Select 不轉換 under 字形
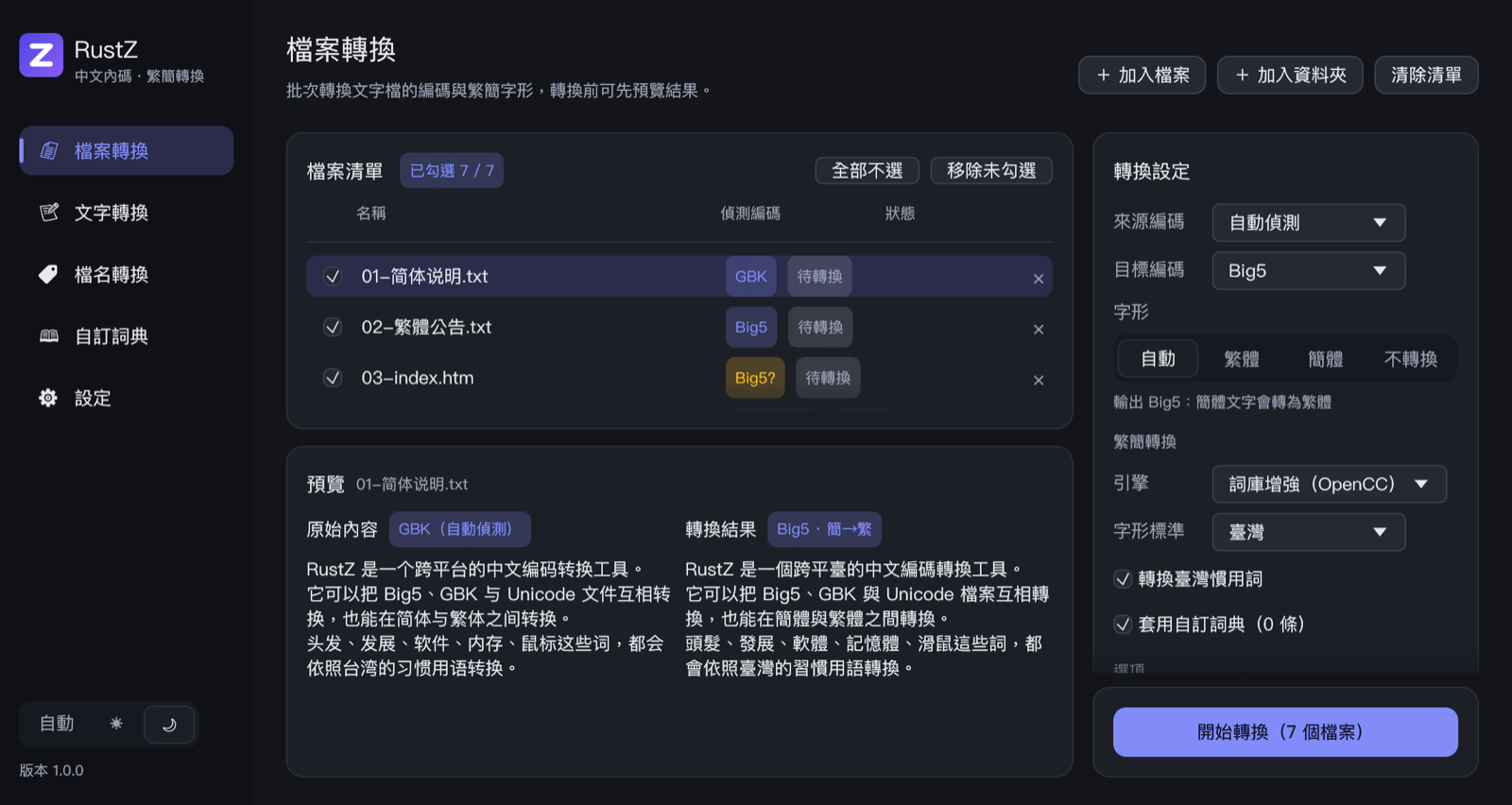This screenshot has width=1512, height=805. click(x=1411, y=359)
